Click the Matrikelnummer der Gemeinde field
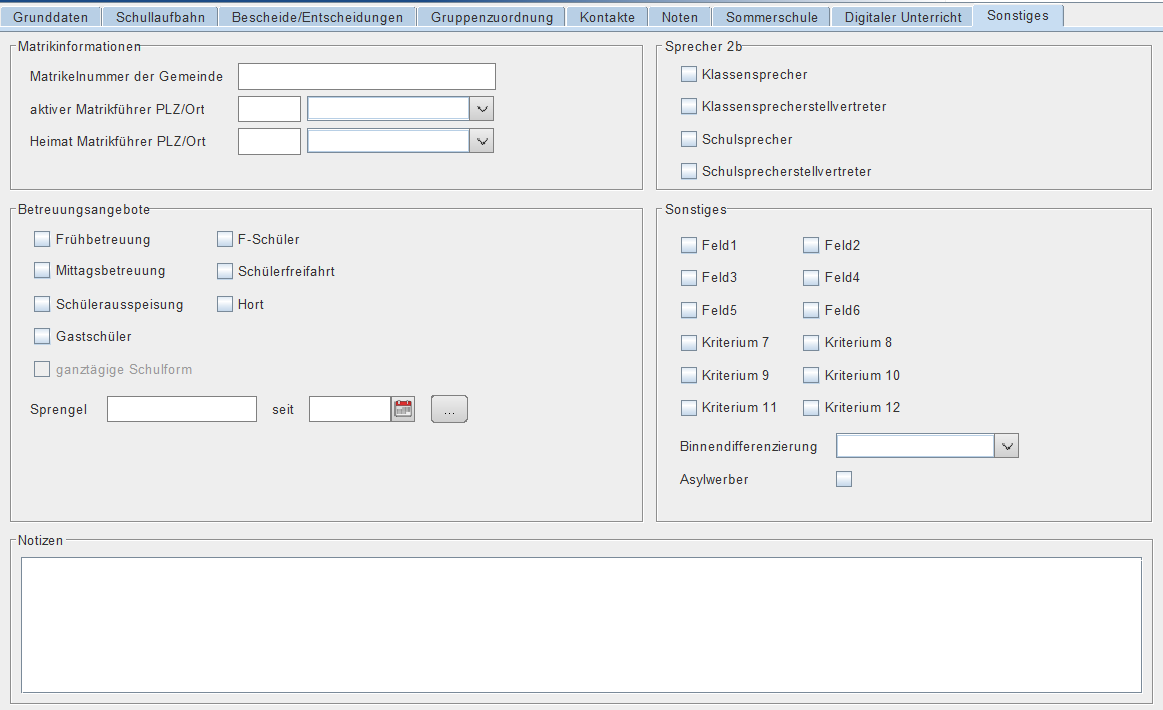This screenshot has height=710, width=1163. coord(366,76)
